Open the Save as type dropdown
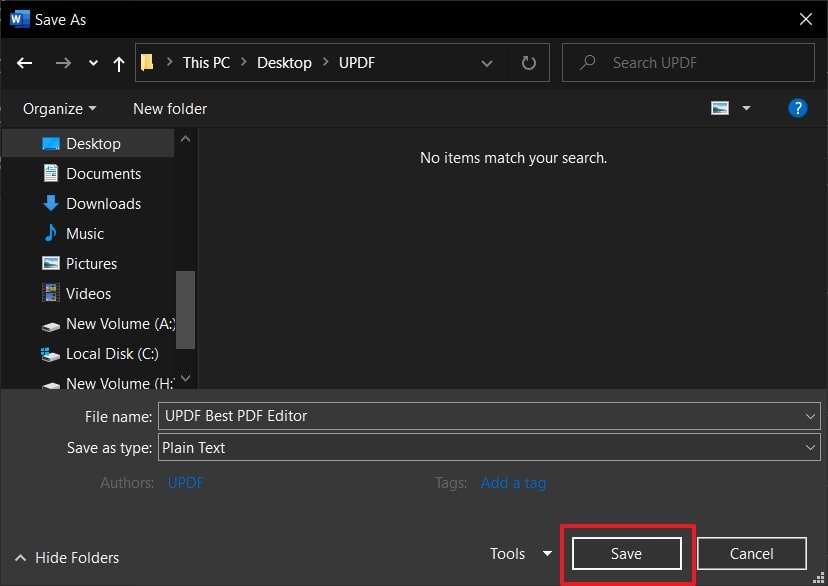The image size is (828, 586). pos(810,447)
